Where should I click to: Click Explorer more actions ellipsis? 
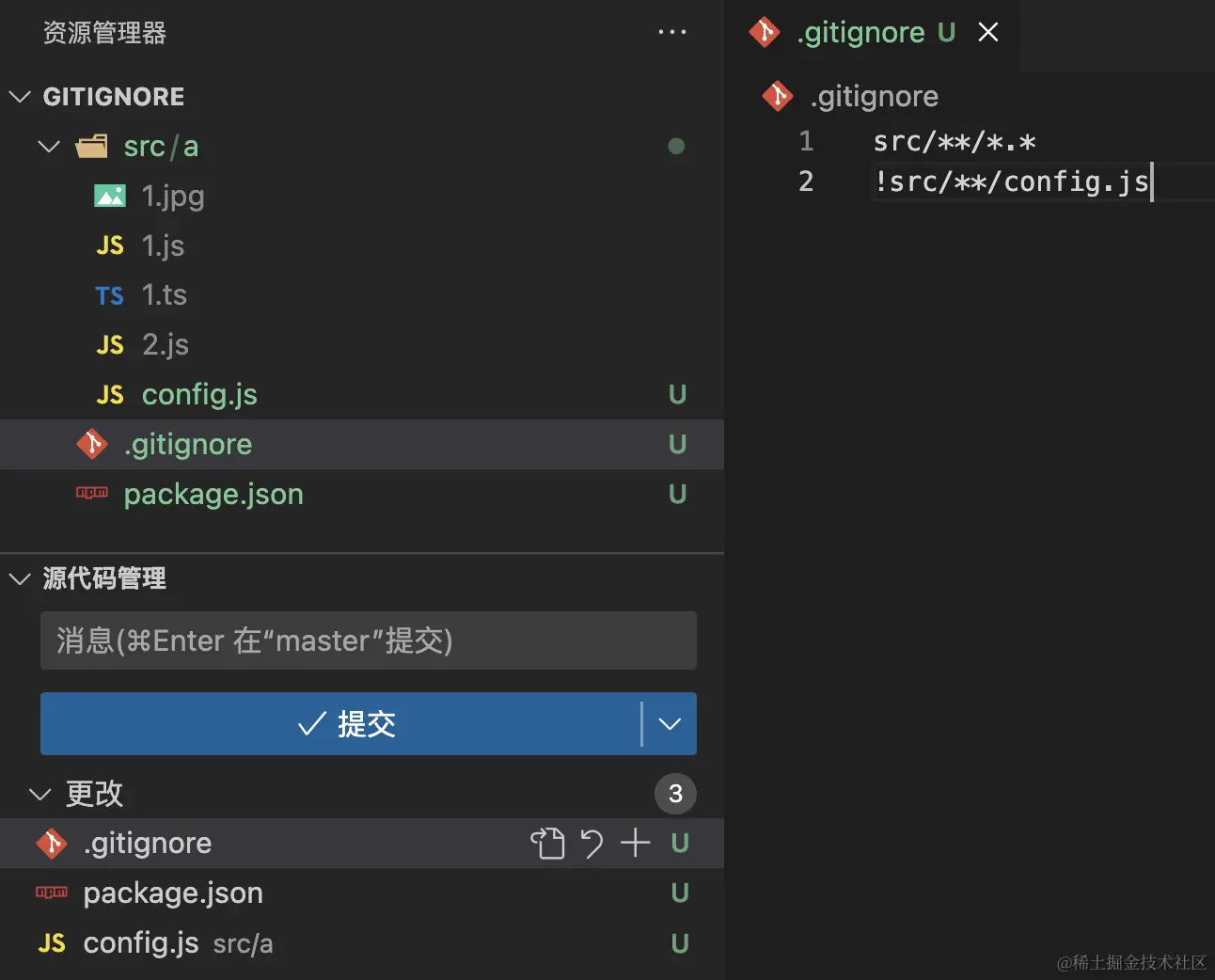pyautogui.click(x=671, y=32)
